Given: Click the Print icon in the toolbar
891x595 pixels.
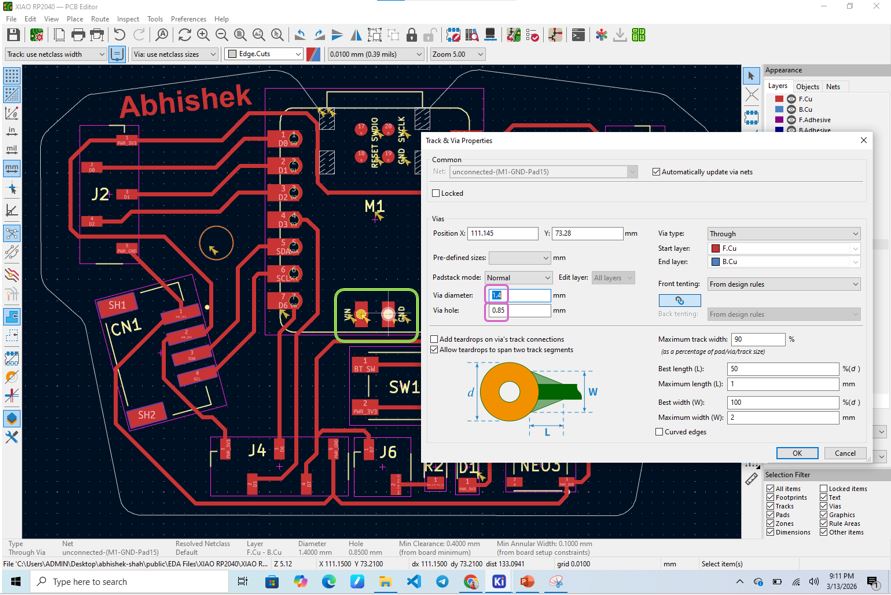Looking at the screenshot, I should point(78,35).
